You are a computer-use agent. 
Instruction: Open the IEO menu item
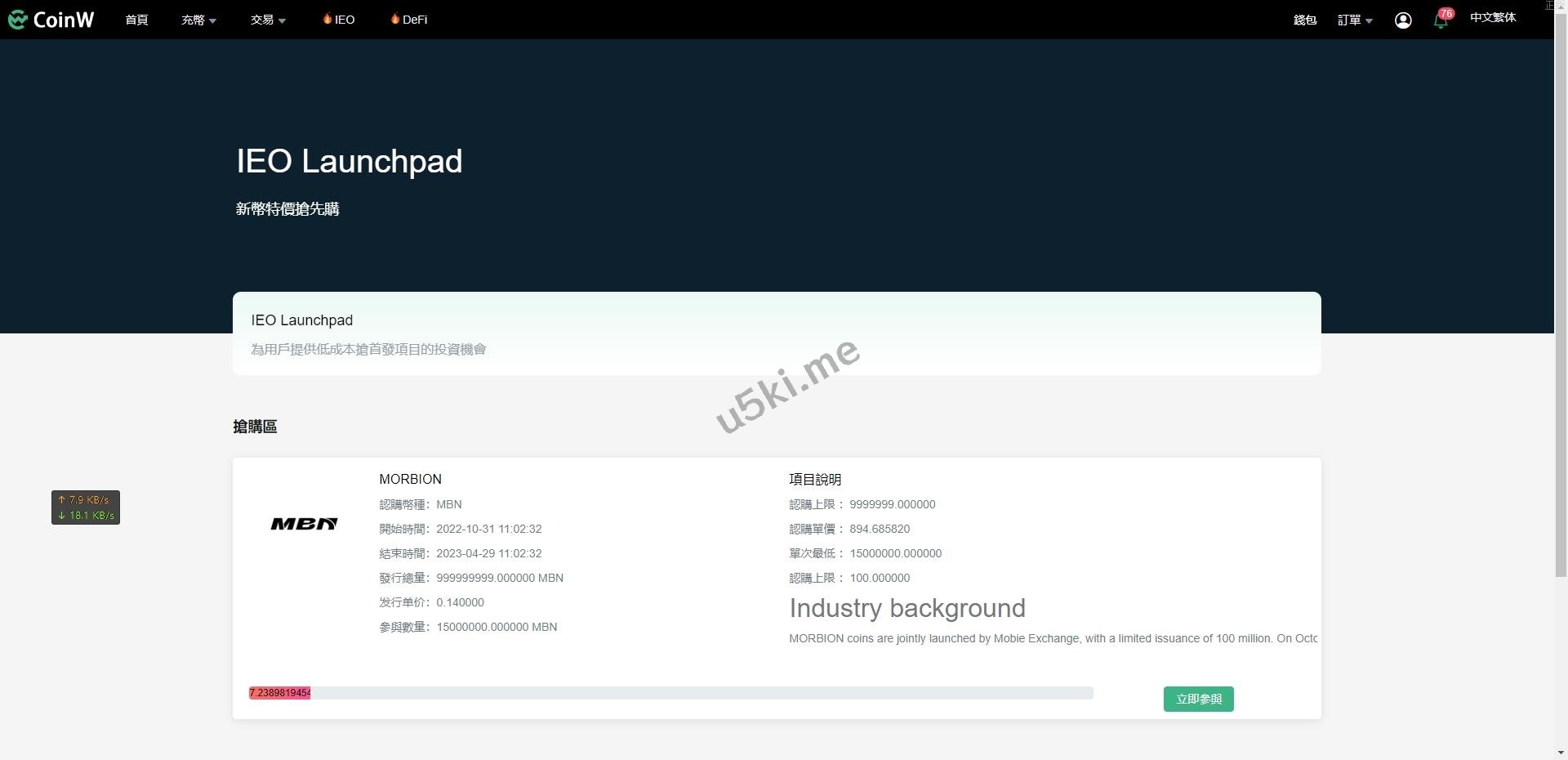tap(345, 20)
